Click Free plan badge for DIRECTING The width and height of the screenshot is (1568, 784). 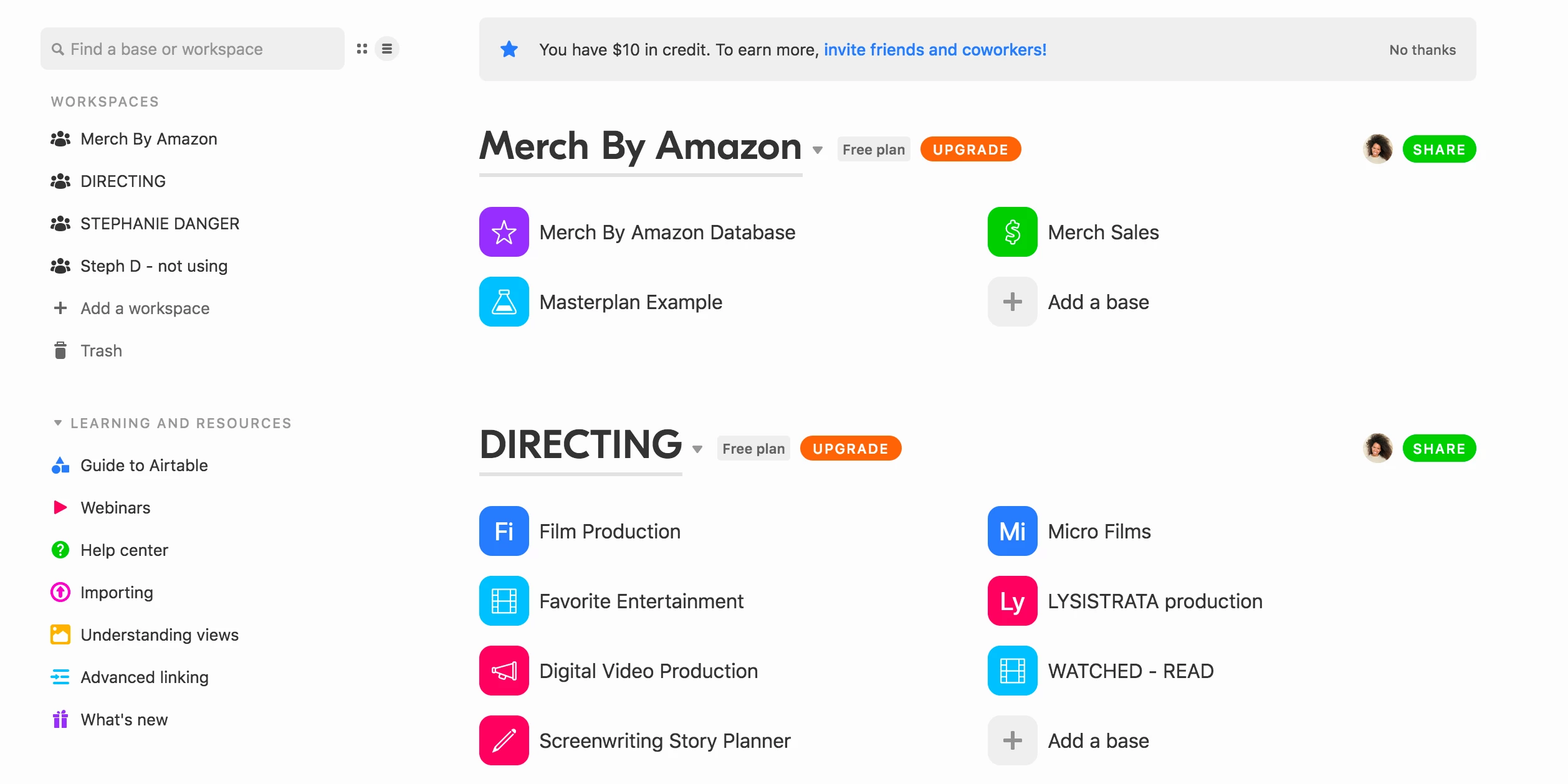[753, 448]
